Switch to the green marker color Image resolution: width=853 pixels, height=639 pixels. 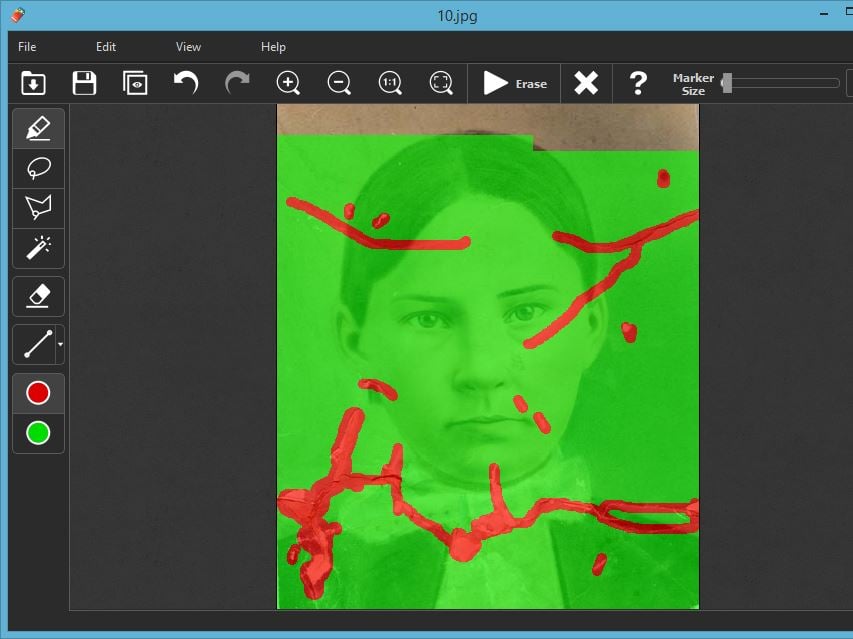[x=37, y=434]
